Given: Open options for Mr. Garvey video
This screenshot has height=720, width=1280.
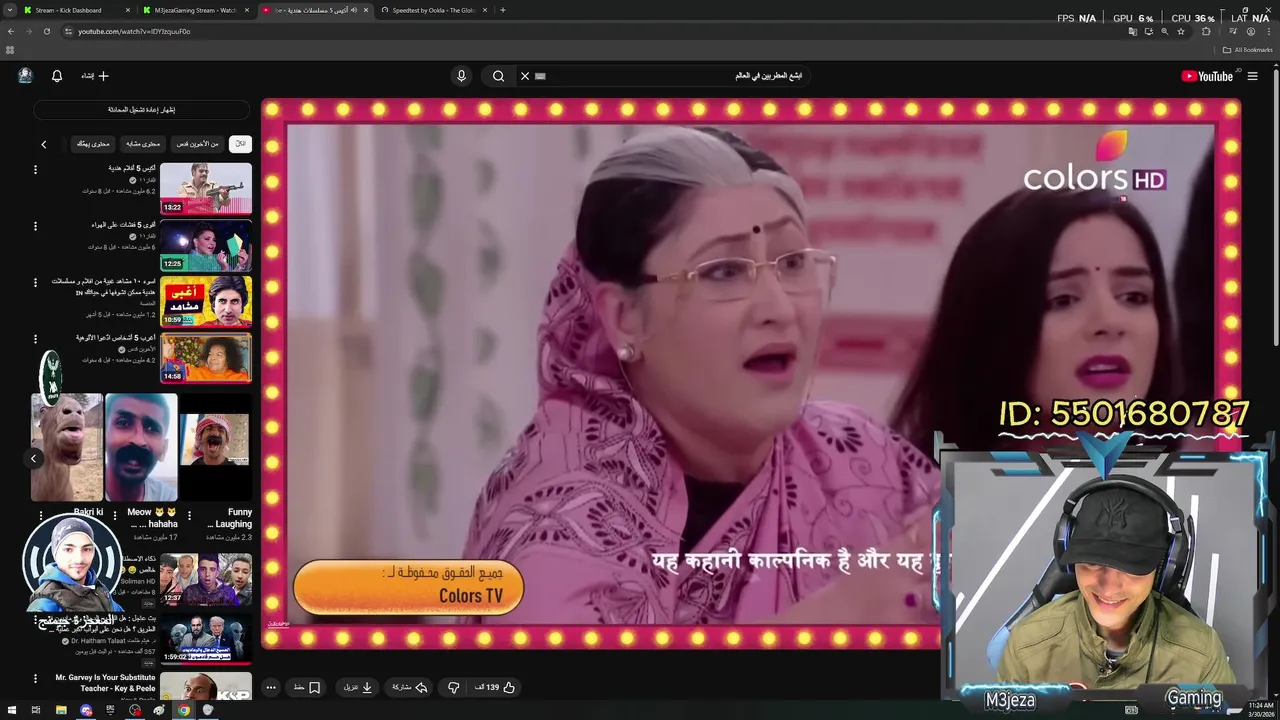Looking at the screenshot, I should [35, 679].
